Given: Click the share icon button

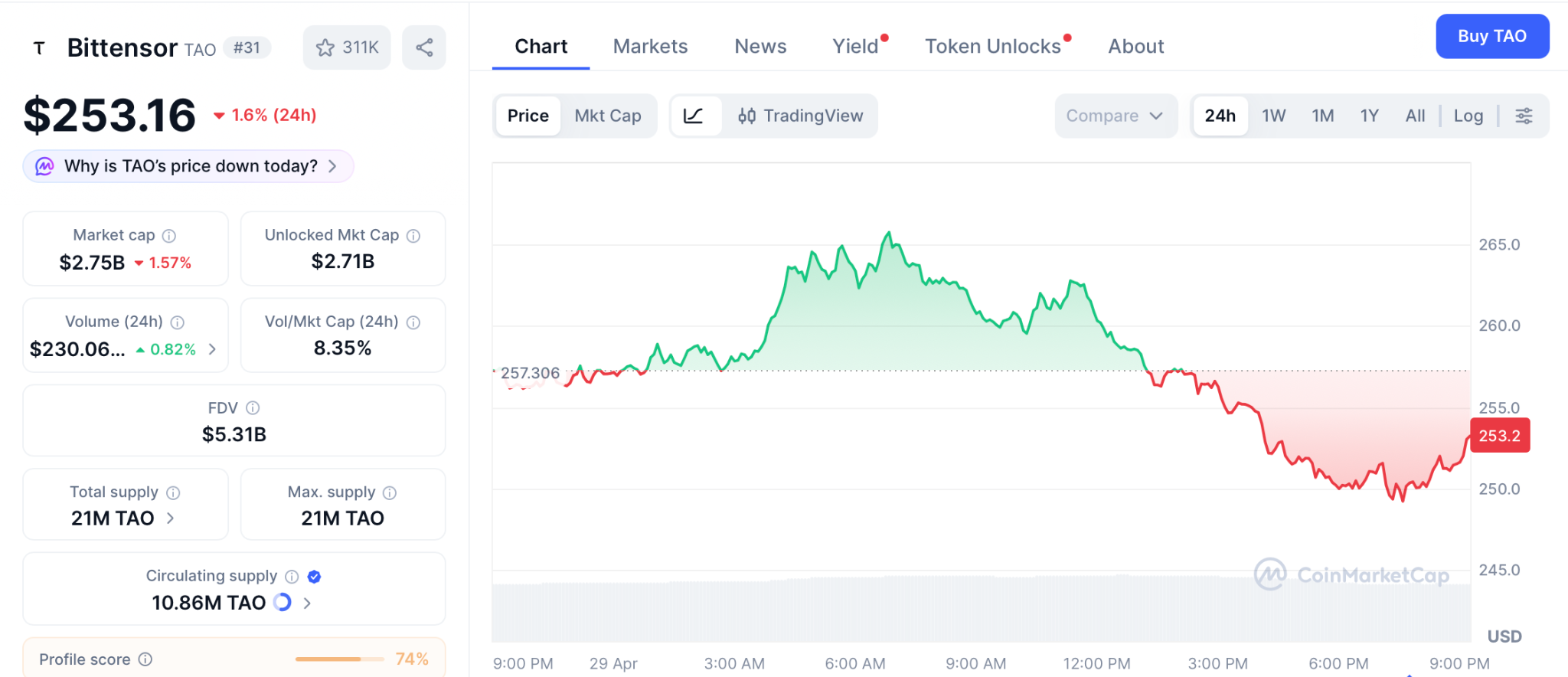Looking at the screenshot, I should pos(424,47).
